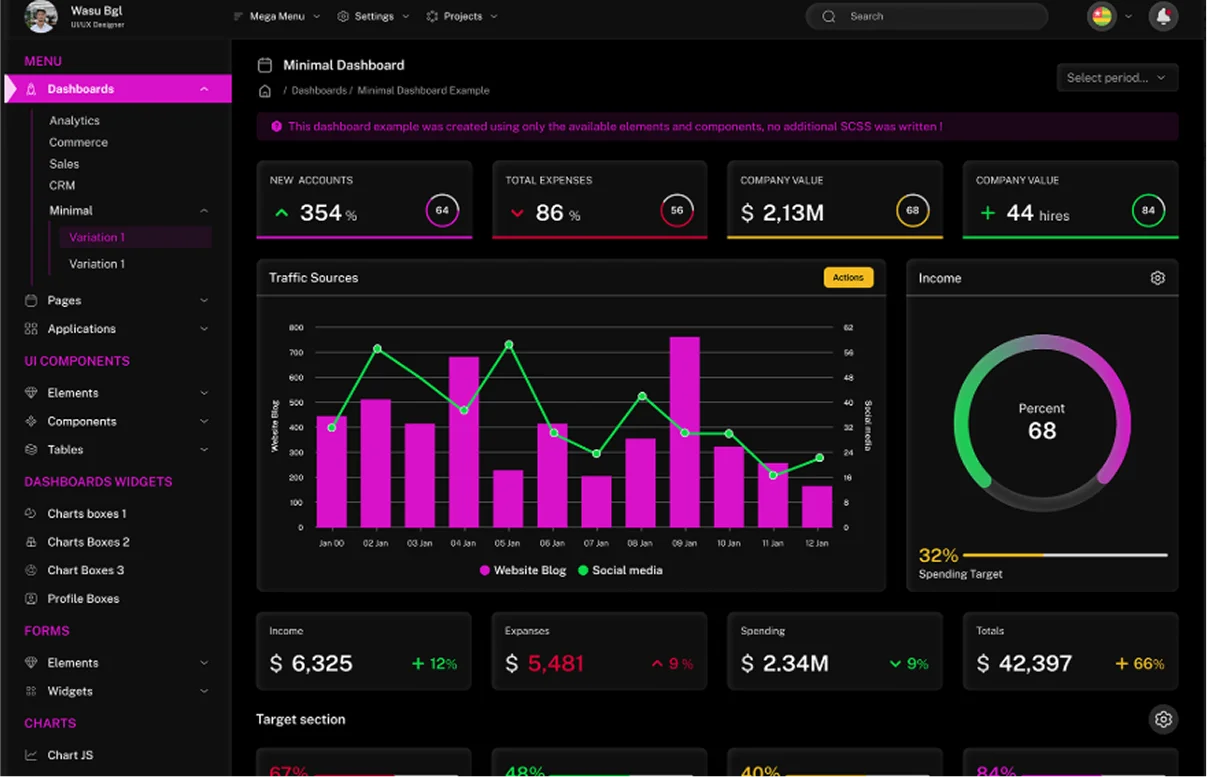Open the Minimal Dashboard Example breadcrumb link
The image size is (1207, 777).
coord(423,90)
